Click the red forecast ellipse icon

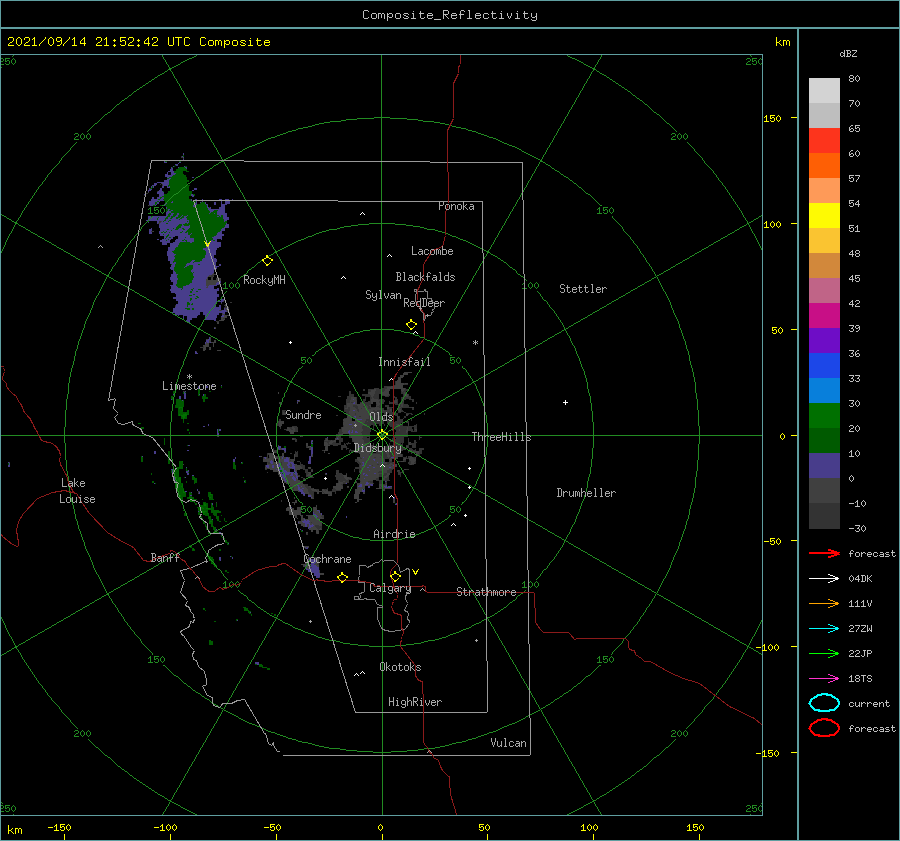pyautogui.click(x=824, y=728)
